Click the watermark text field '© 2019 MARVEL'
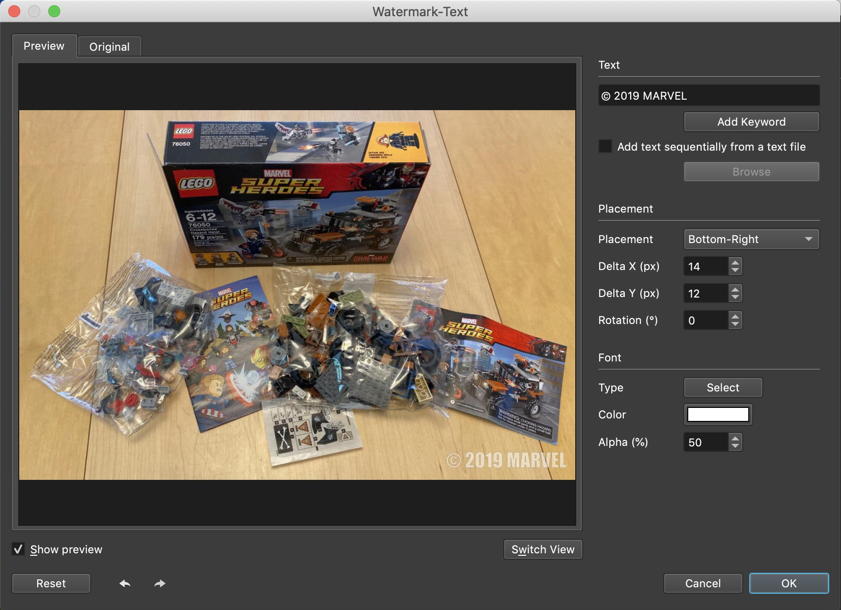The height and width of the screenshot is (610, 841). [x=709, y=95]
